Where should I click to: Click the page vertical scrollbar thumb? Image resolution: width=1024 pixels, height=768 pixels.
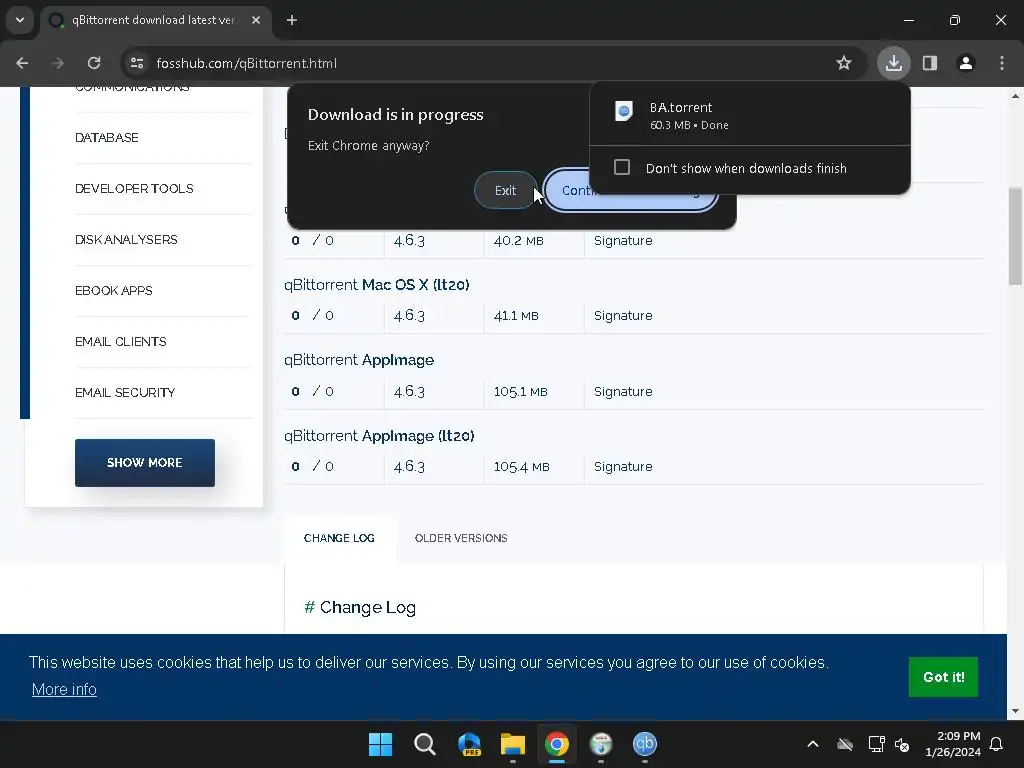pos(1015,236)
